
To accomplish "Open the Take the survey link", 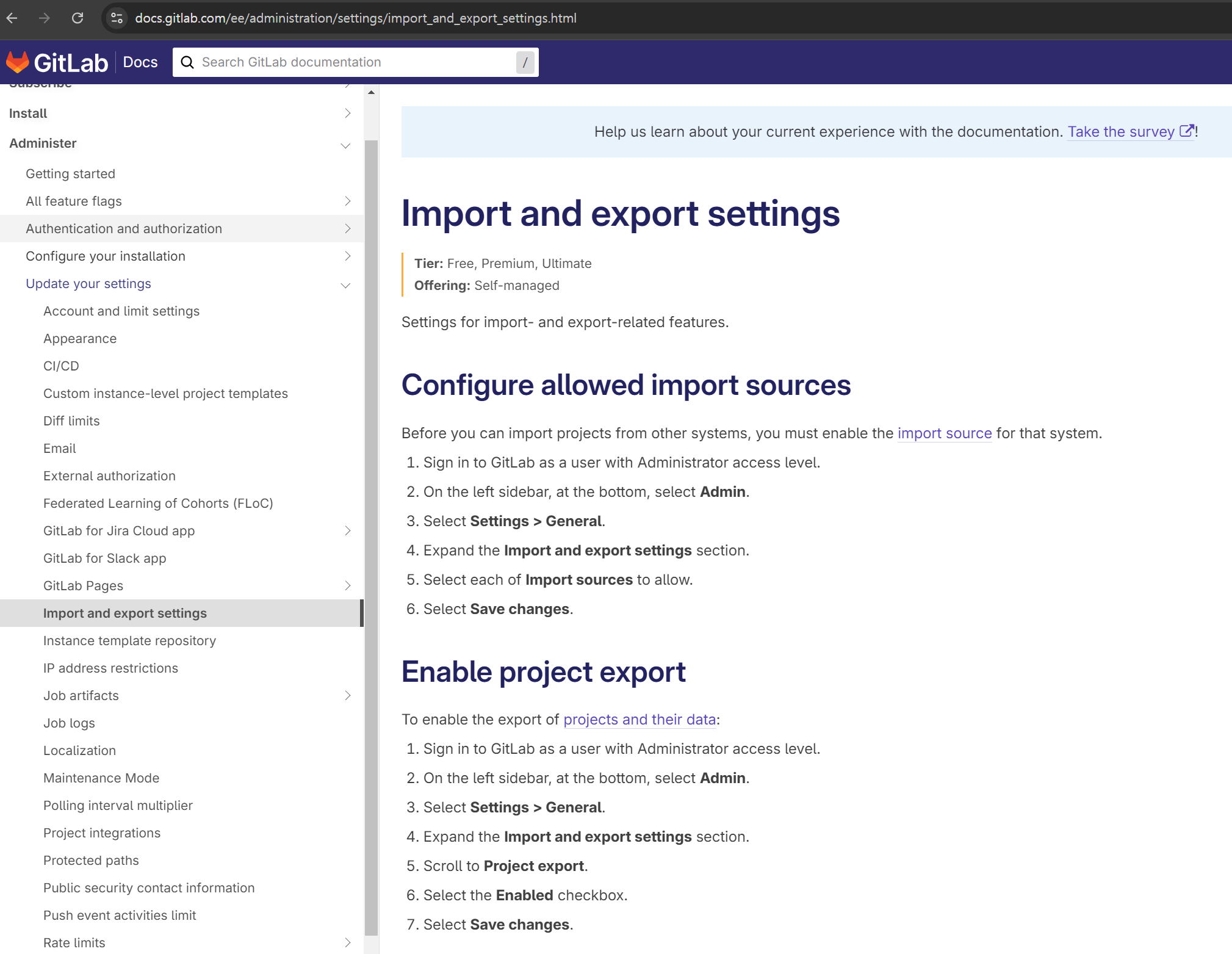I will [x=1121, y=132].
